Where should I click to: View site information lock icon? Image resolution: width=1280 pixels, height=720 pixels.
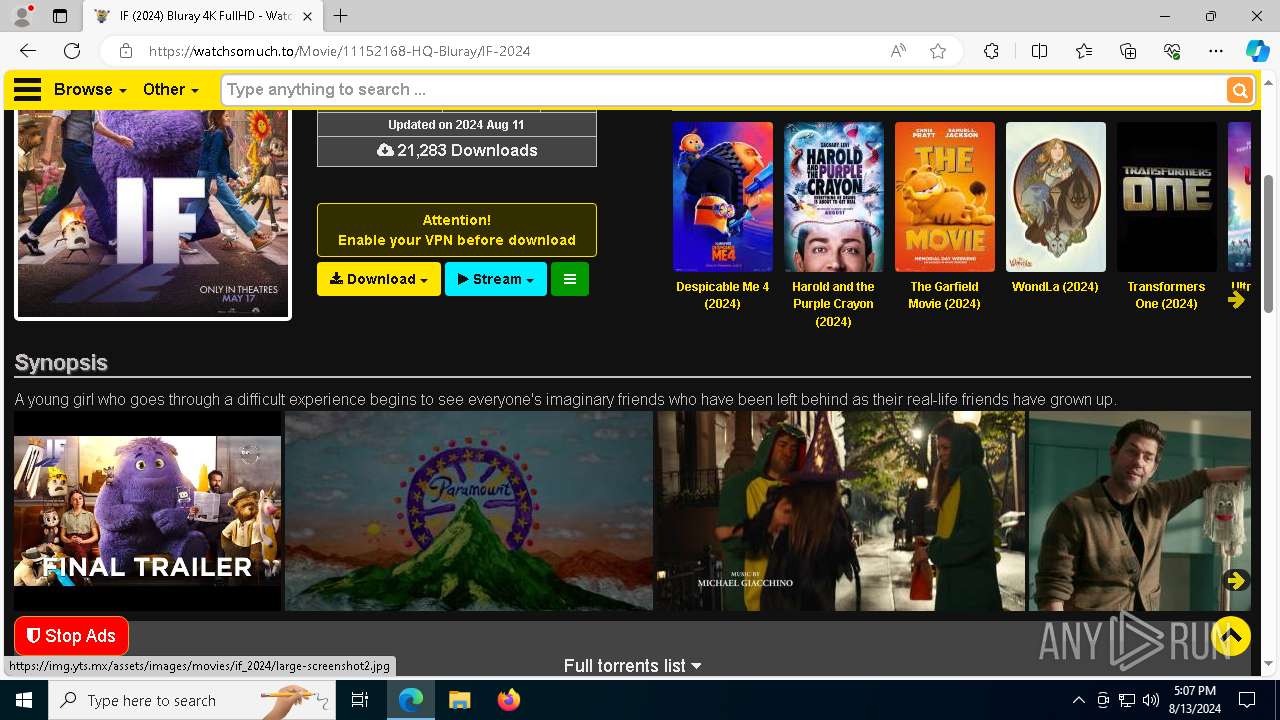point(125,51)
